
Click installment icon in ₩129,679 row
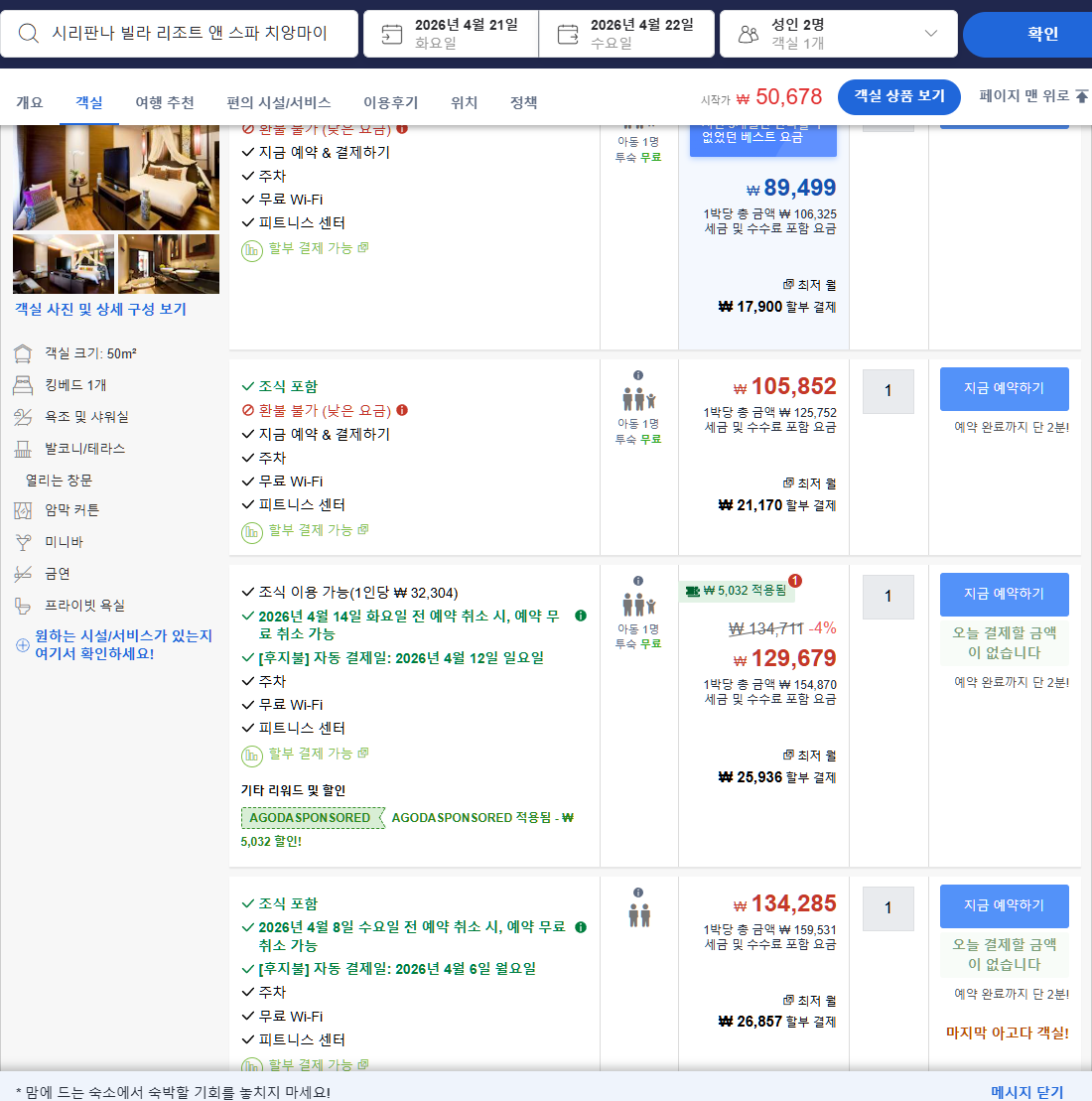[252, 756]
